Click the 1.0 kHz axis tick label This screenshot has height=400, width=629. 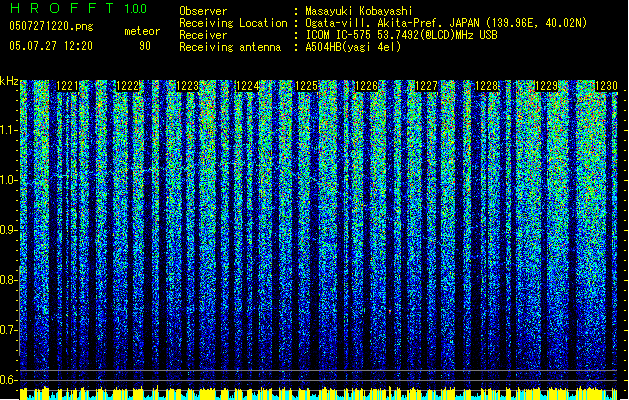click(8, 180)
